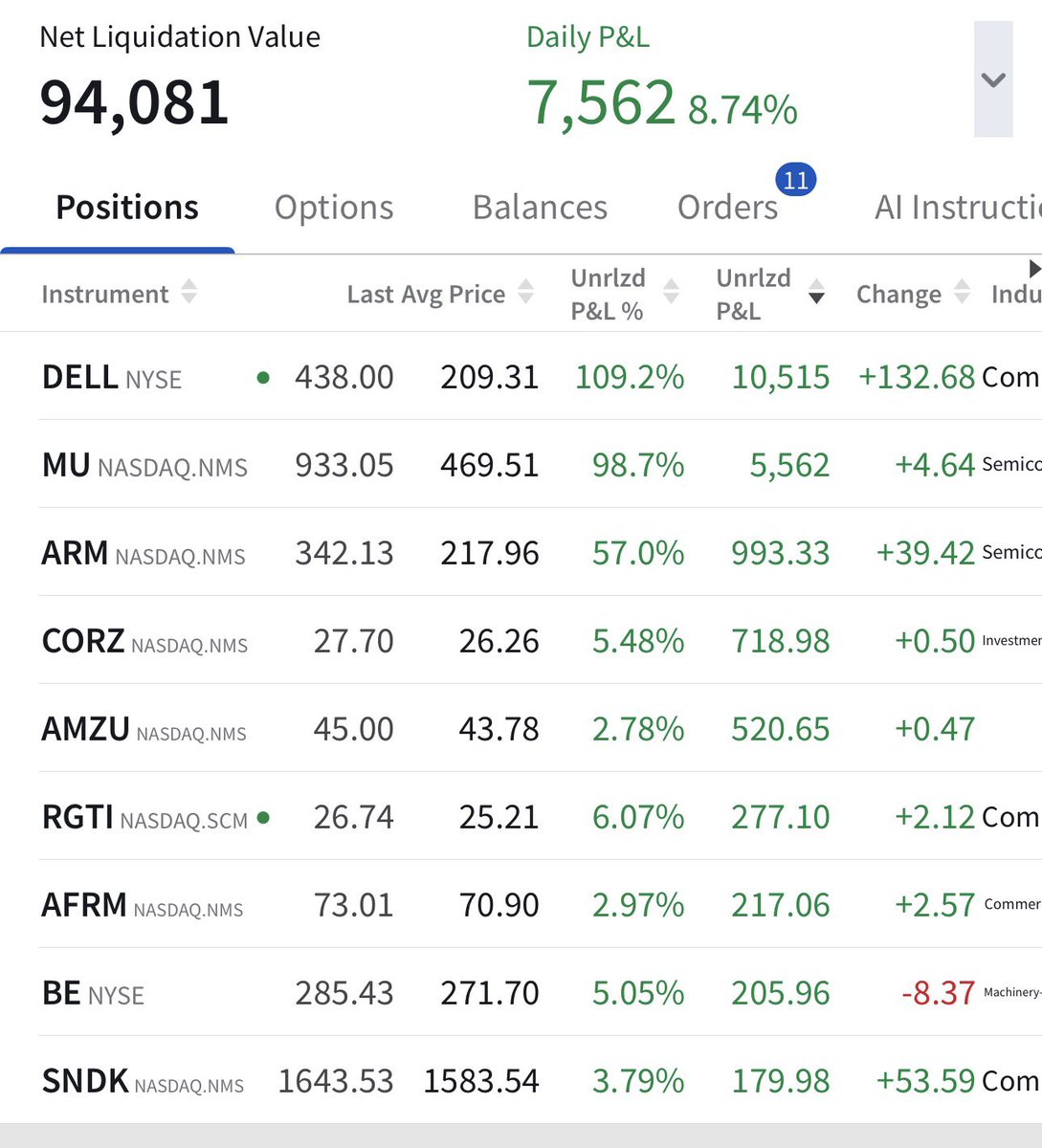Sort by Last Avg Price arrows
The width and height of the screenshot is (1042, 1148).
click(525, 293)
